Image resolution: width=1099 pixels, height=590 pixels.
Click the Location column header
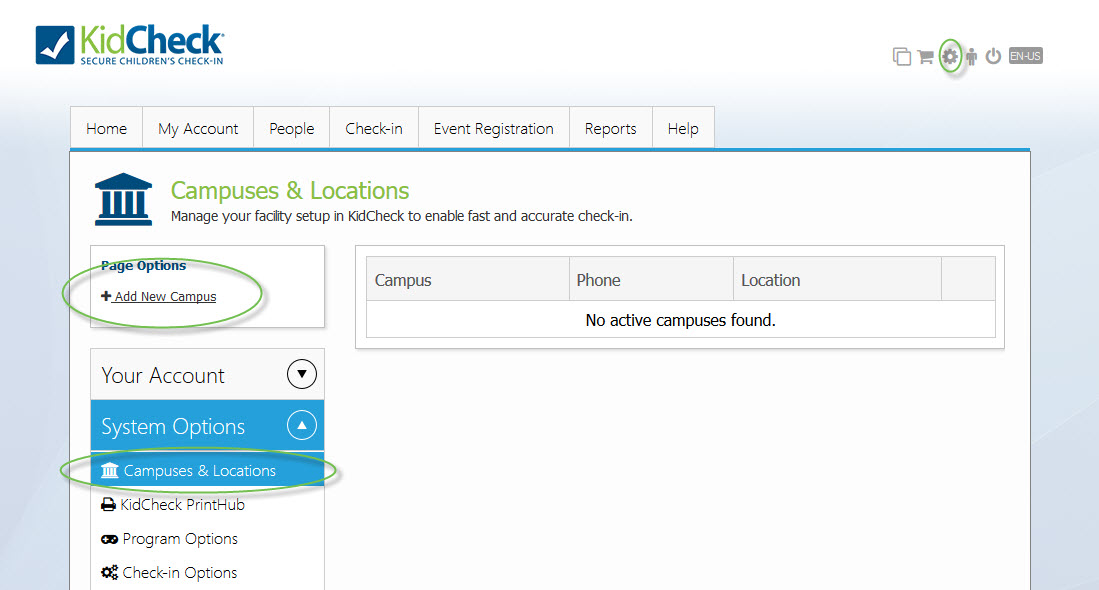(x=838, y=280)
